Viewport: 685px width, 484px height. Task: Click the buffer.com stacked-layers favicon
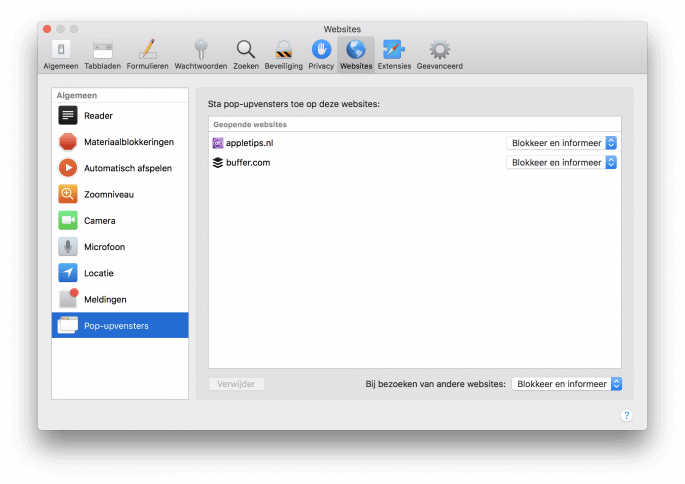tap(218, 162)
